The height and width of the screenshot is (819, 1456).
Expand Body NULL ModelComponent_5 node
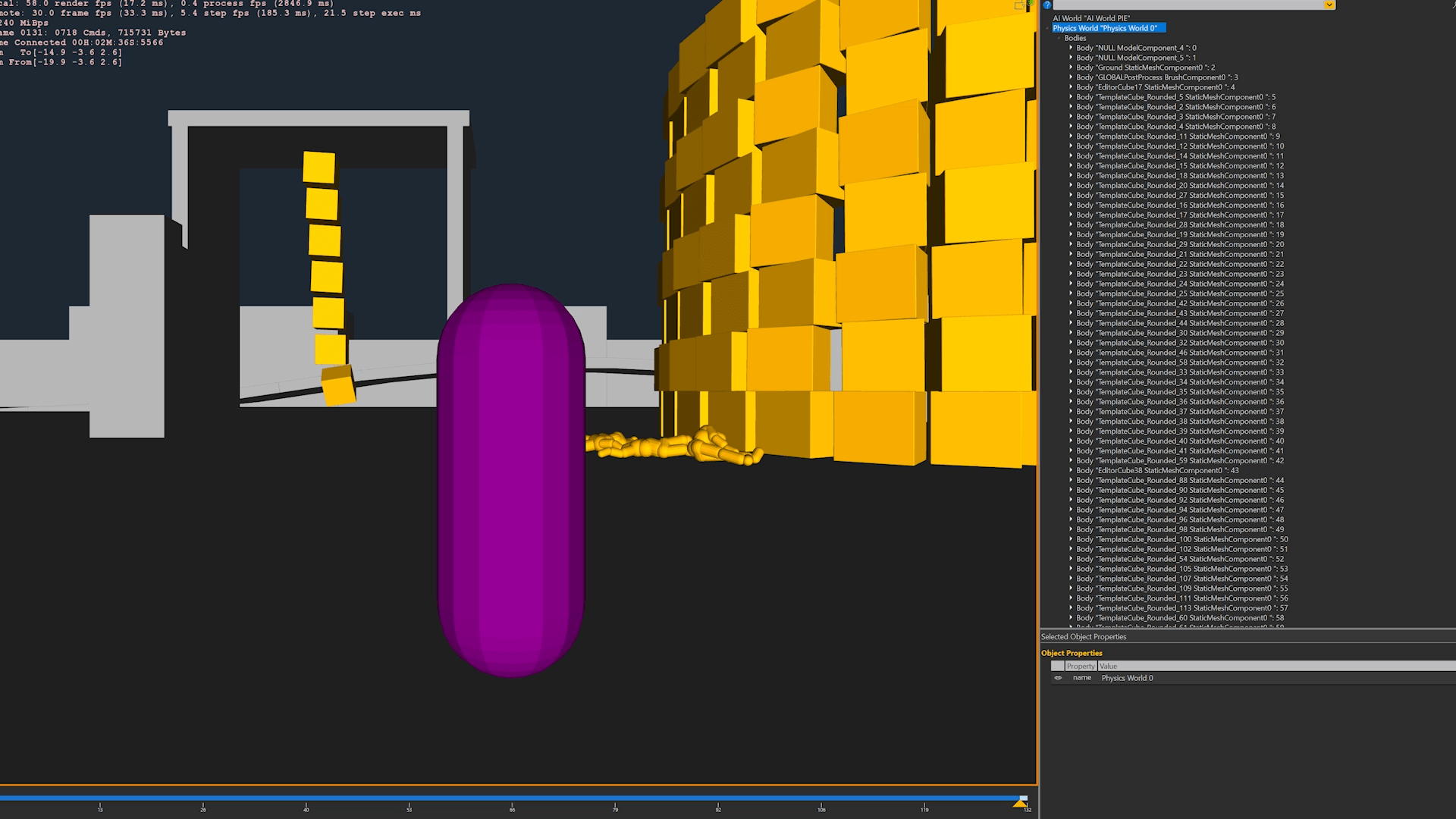click(x=1071, y=58)
